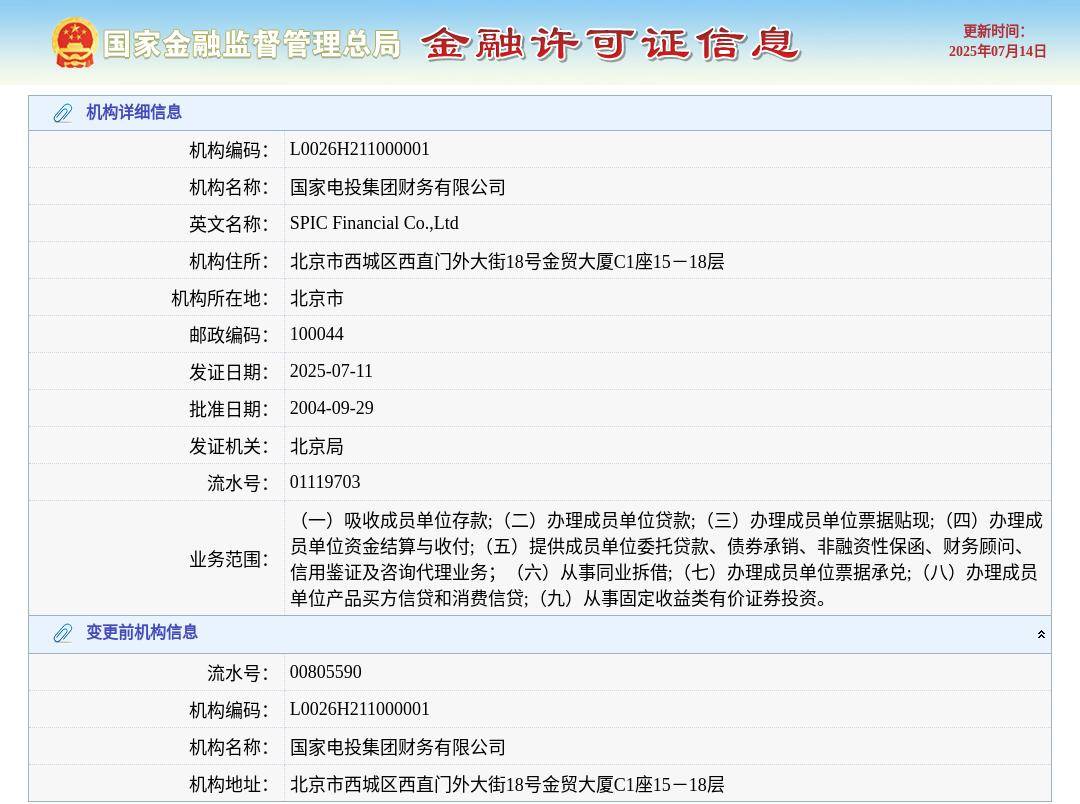
Task: Click the 机构地址 value in the 变更前 section
Action: point(507,784)
